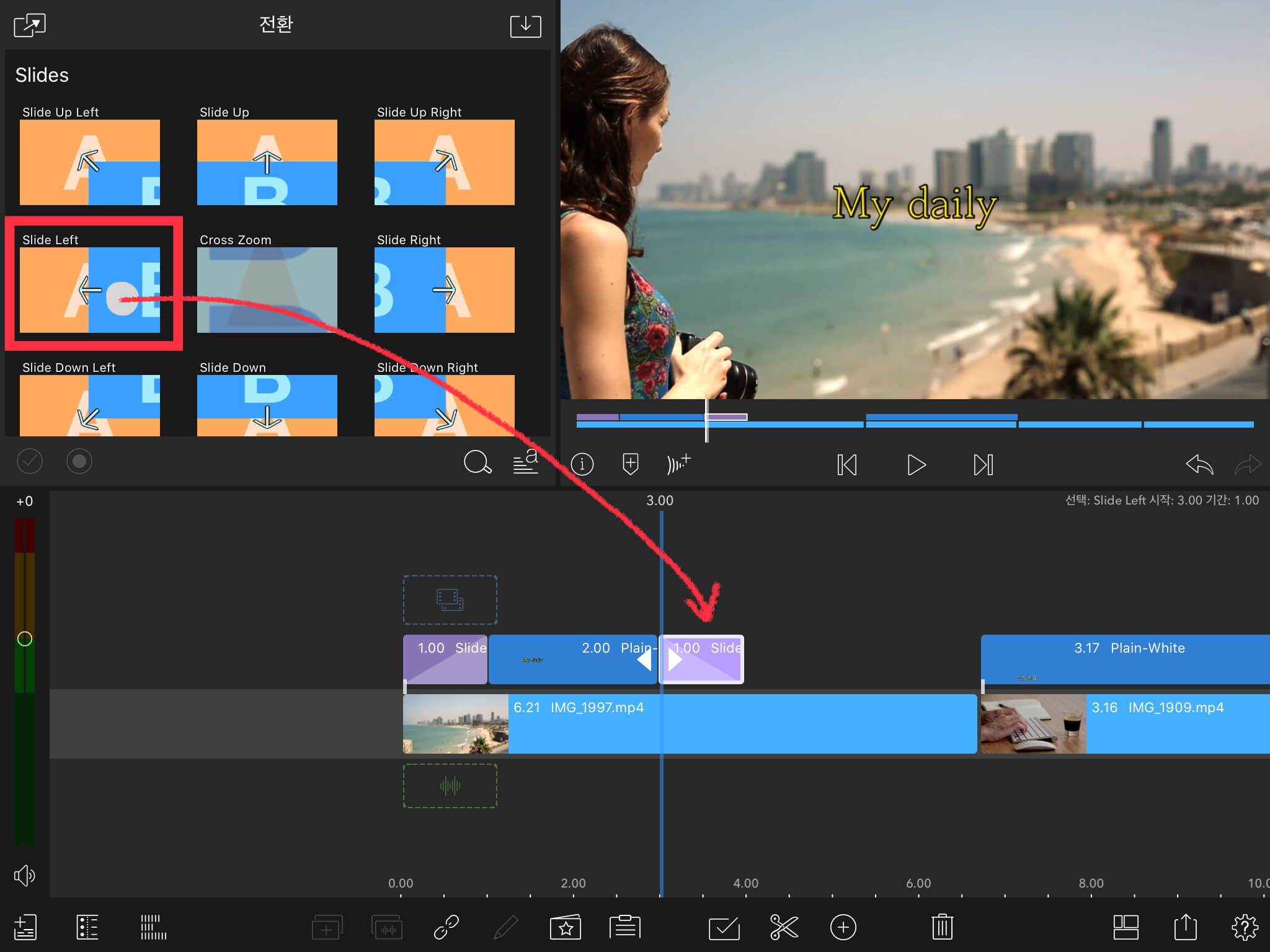
Task: Click the search magnifier in transitions panel
Action: click(x=477, y=462)
